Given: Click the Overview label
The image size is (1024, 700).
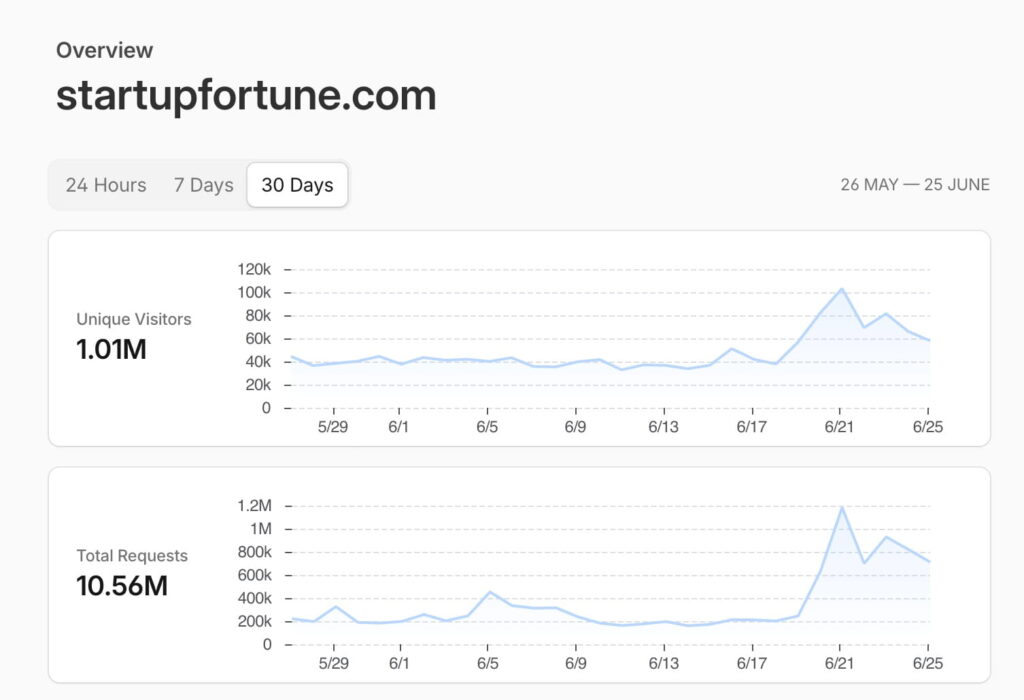Looking at the screenshot, I should (x=104, y=50).
